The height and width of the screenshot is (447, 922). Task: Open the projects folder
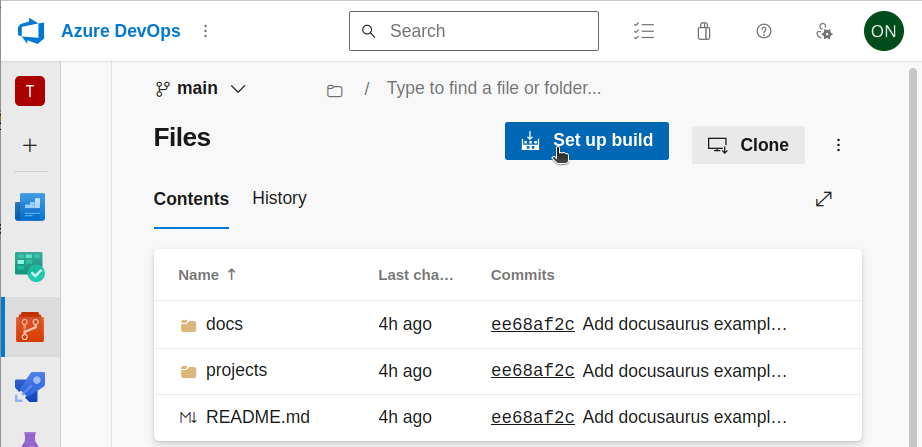point(236,371)
